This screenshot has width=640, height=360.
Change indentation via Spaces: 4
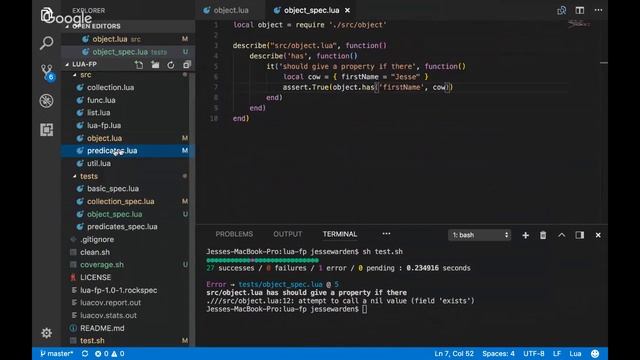(498, 353)
